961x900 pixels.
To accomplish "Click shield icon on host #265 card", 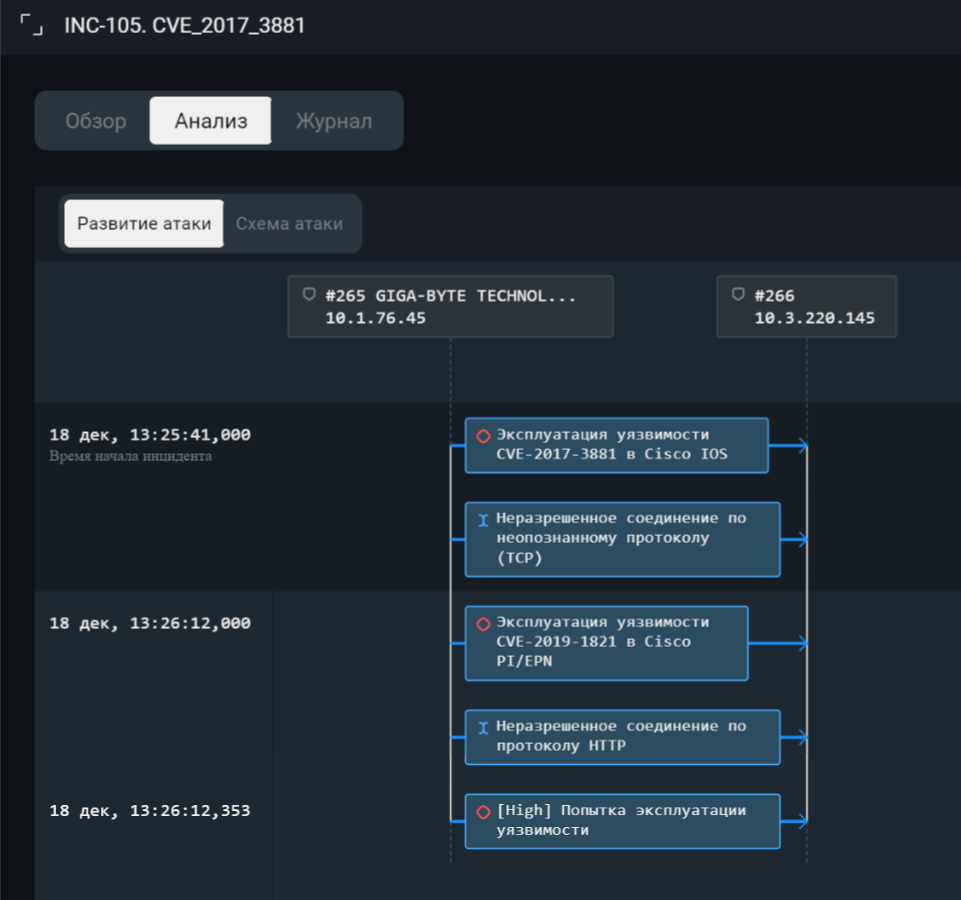I will pos(309,295).
